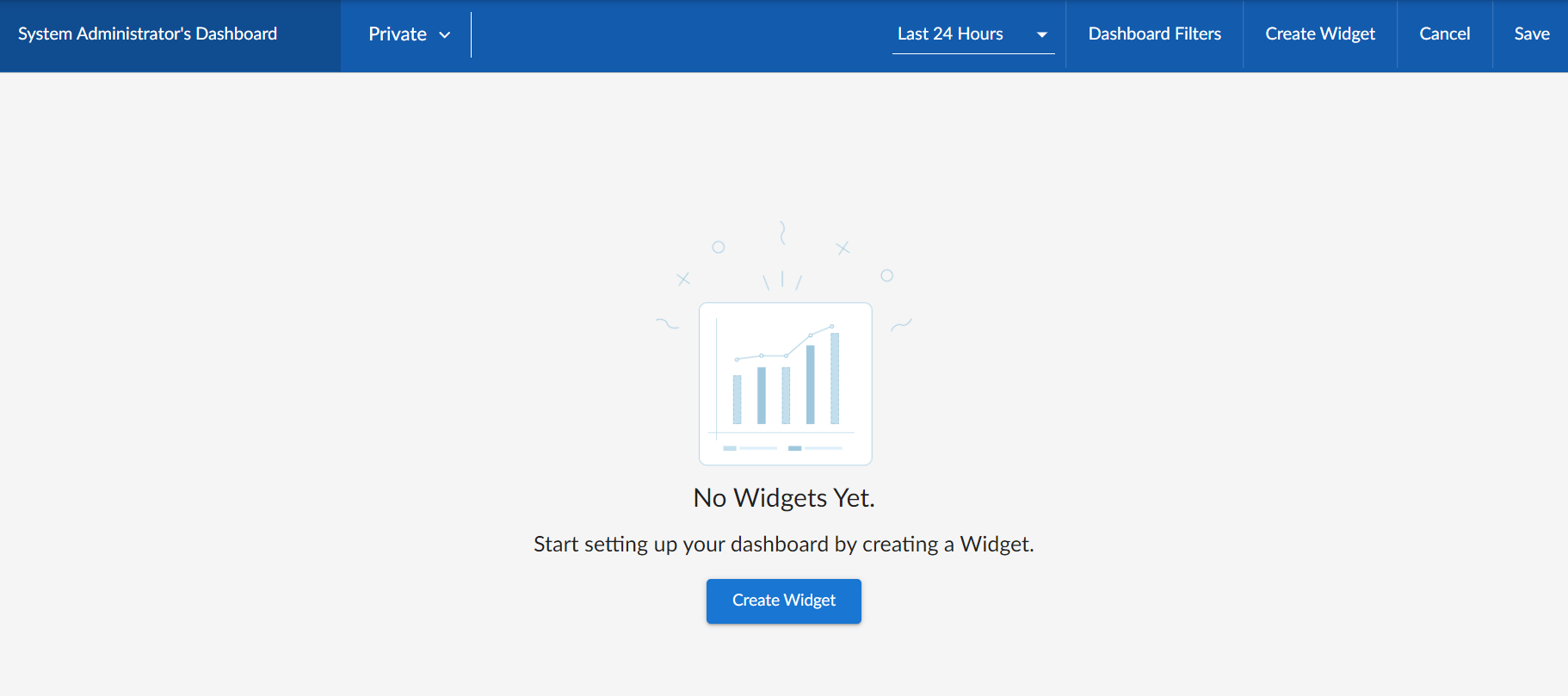Image resolution: width=1568 pixels, height=696 pixels.
Task: Click the chevron icon beside Private
Action: [x=445, y=35]
